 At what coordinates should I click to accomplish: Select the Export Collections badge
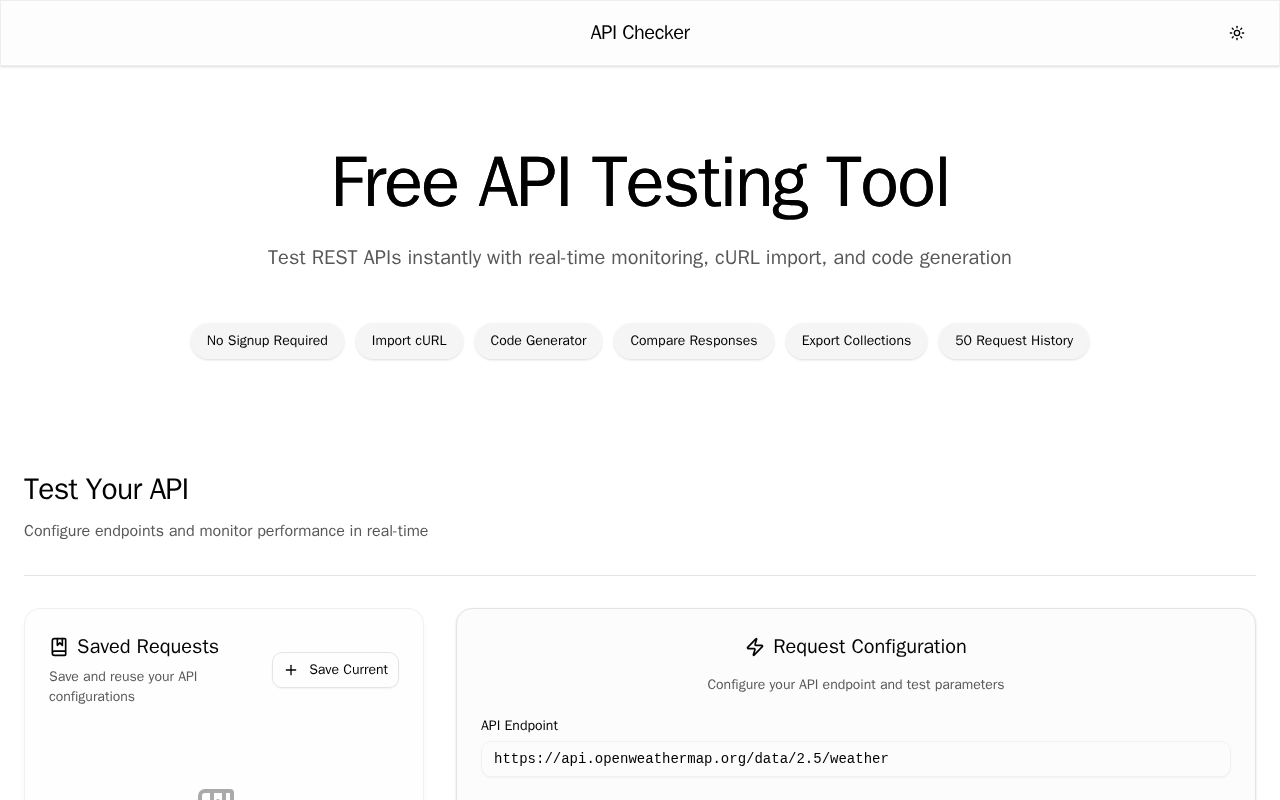click(x=856, y=341)
